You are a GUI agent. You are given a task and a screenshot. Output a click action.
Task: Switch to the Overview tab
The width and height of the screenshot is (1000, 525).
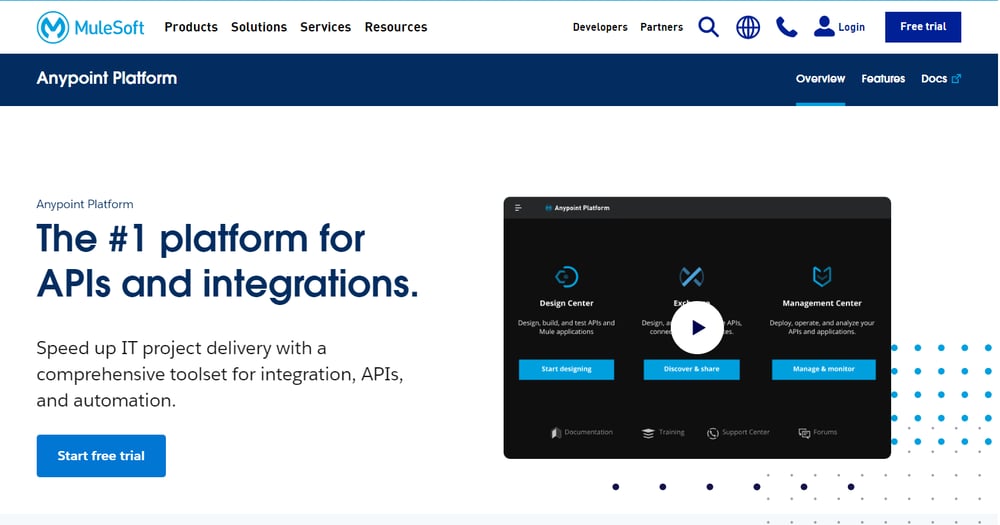(820, 78)
